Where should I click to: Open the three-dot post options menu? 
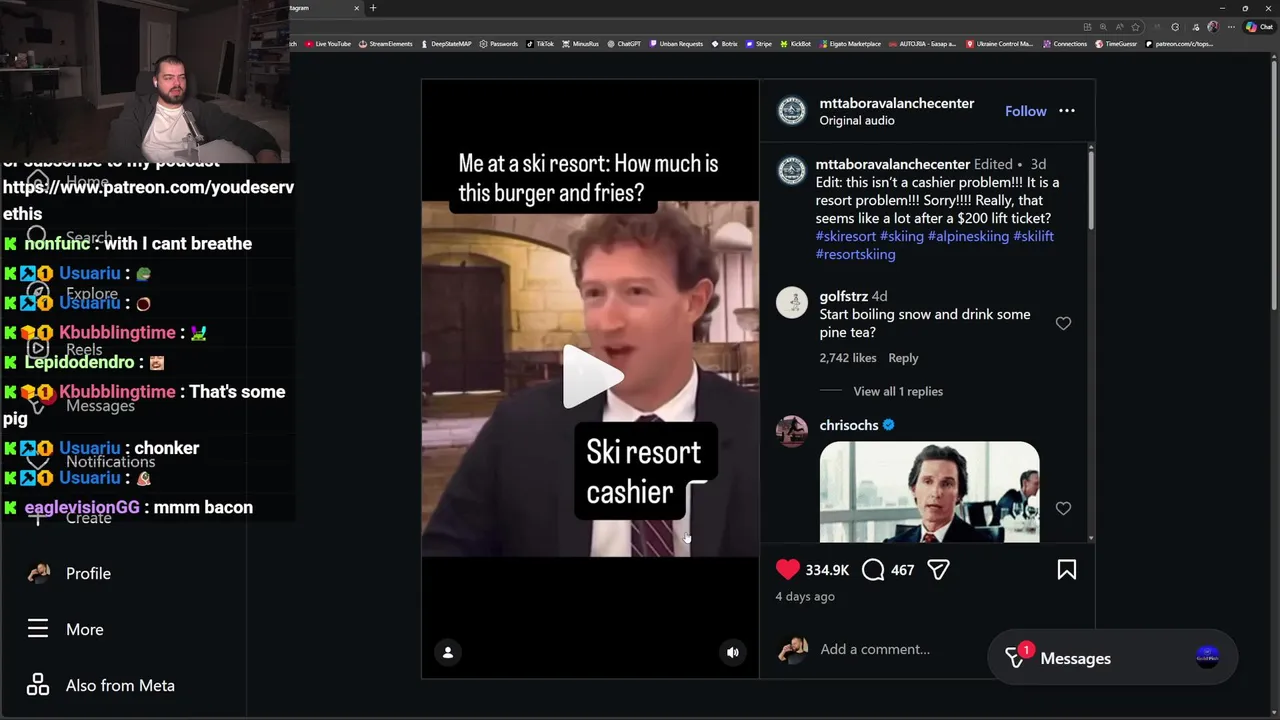pos(1067,111)
